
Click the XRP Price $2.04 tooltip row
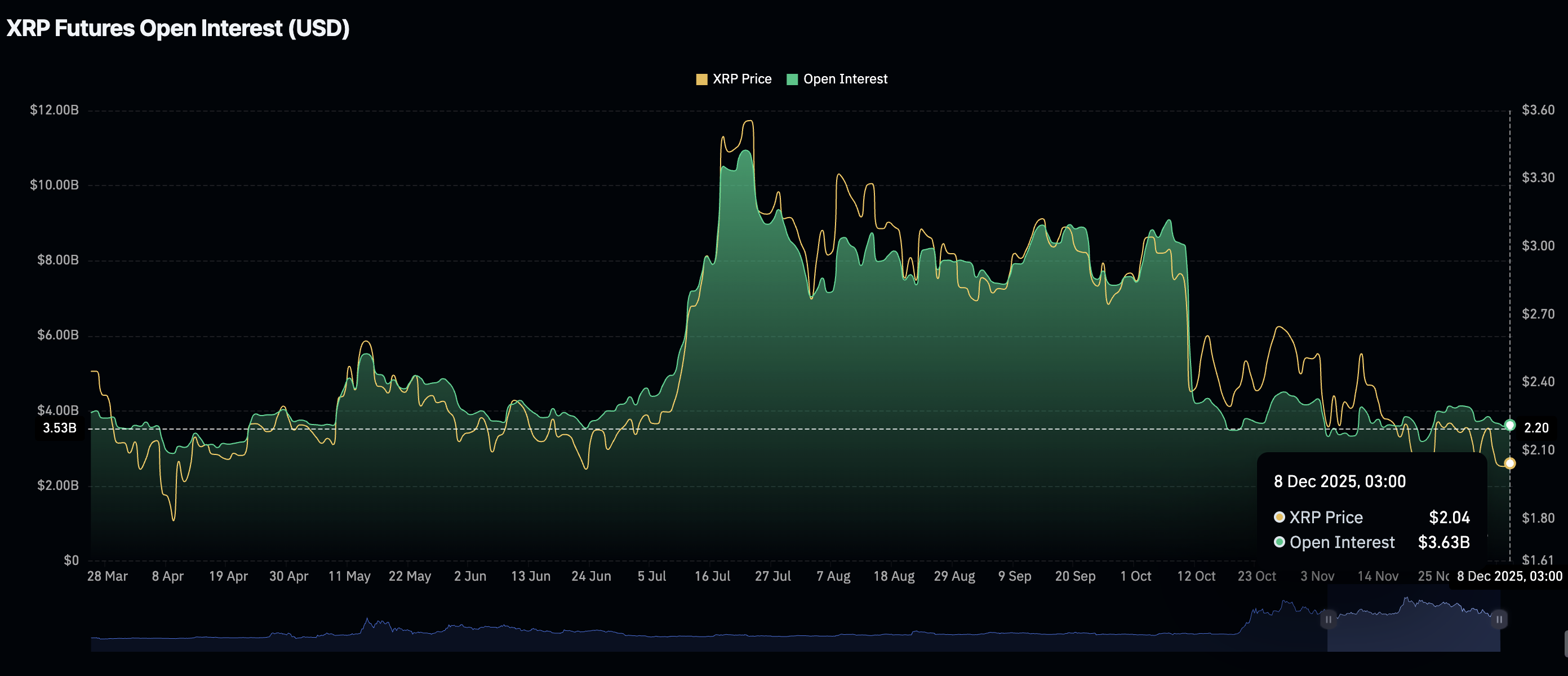[x=1376, y=517]
